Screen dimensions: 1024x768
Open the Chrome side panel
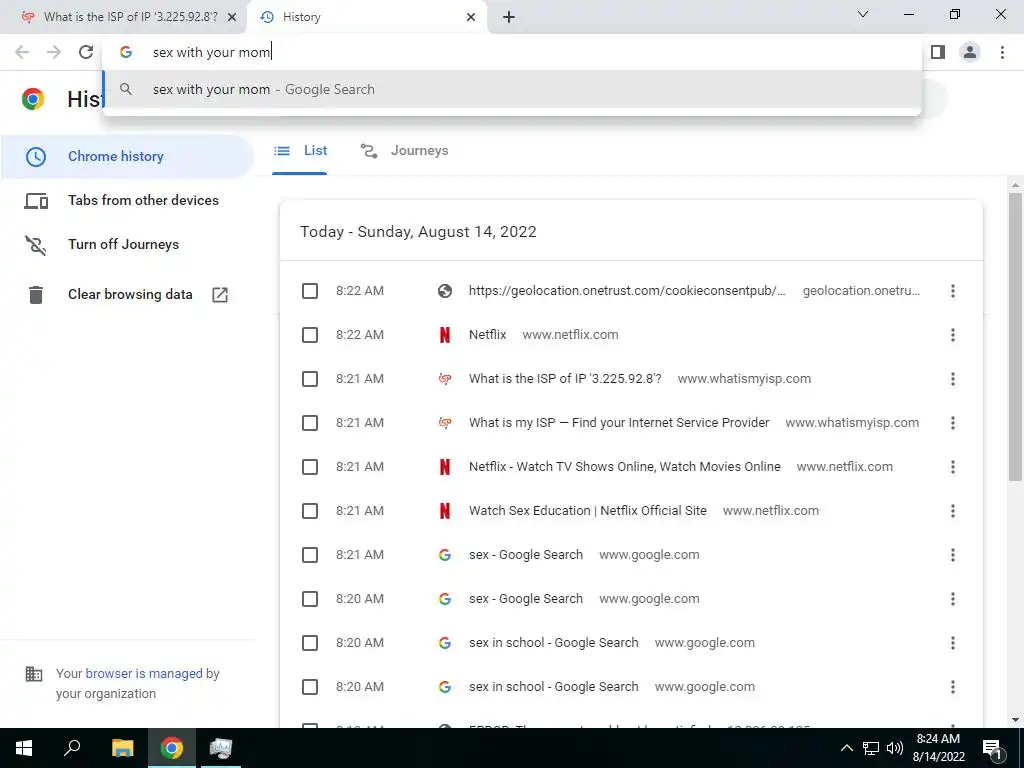pyautogui.click(x=938, y=52)
